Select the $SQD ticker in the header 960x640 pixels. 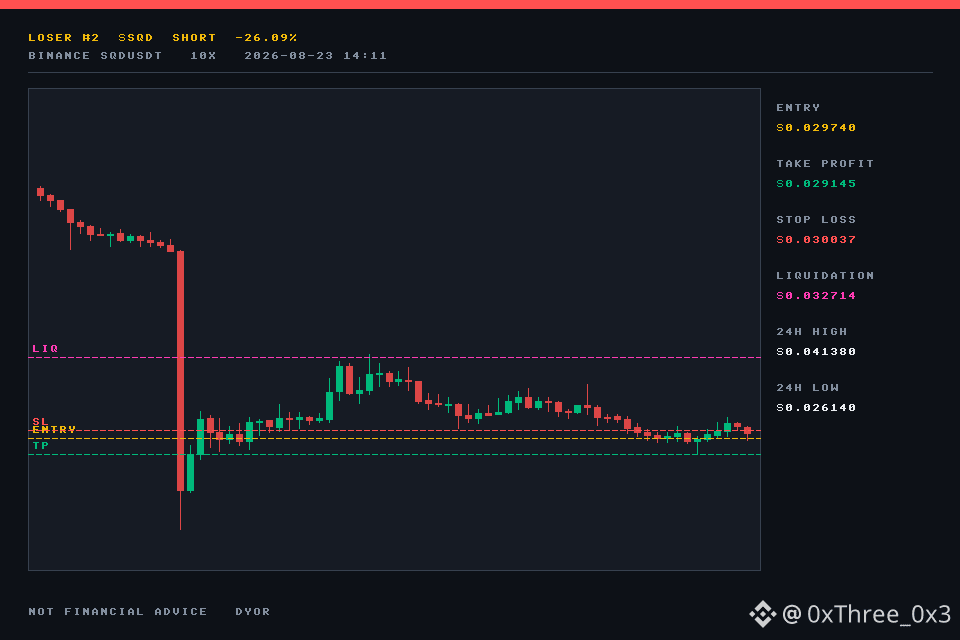point(135,37)
